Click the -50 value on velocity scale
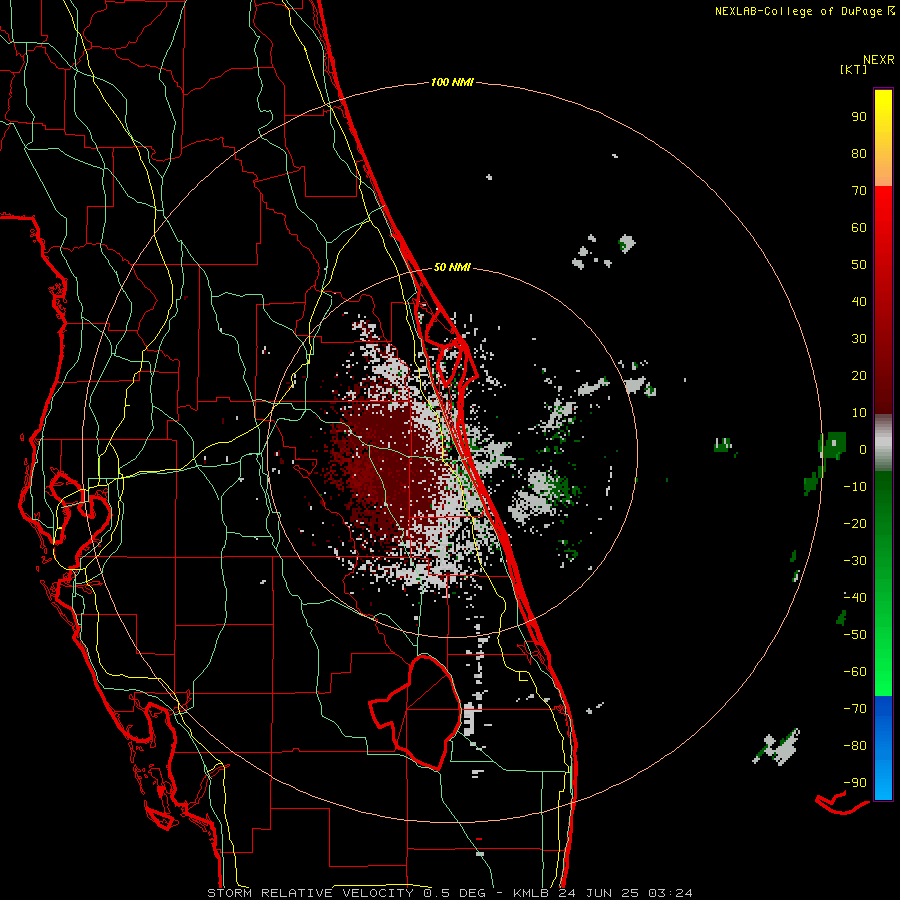Screen dimensions: 900x900 pyautogui.click(x=855, y=635)
